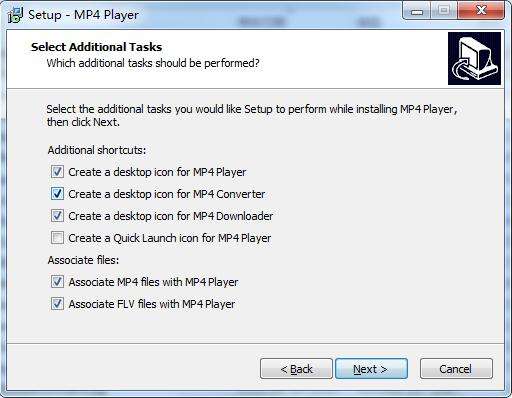Uncheck desktop icon for MP4 Player
Viewport: 512px width, 398px height.
pos(57,172)
